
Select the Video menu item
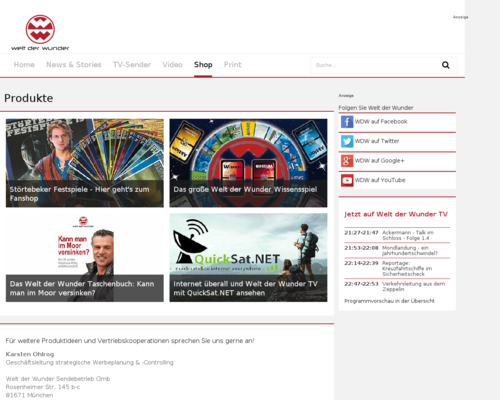172,65
